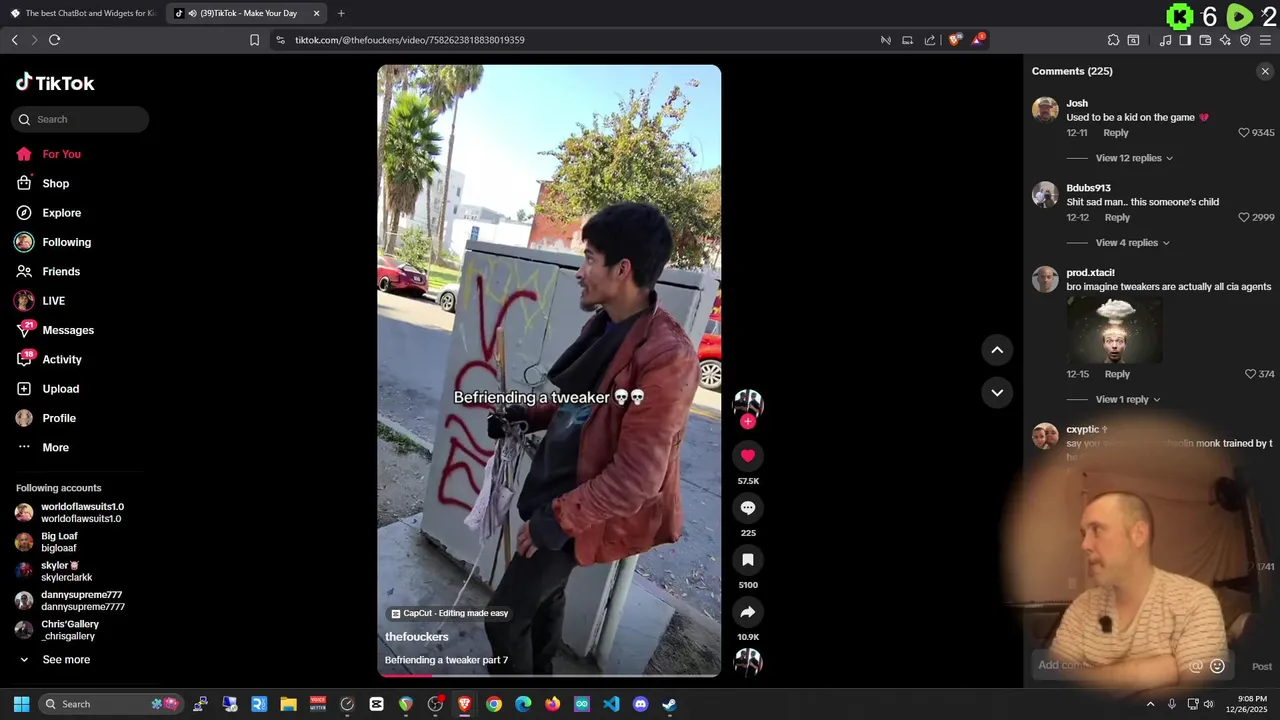This screenshot has height=720, width=1280.
Task: Open the For You feed
Action: (x=62, y=154)
